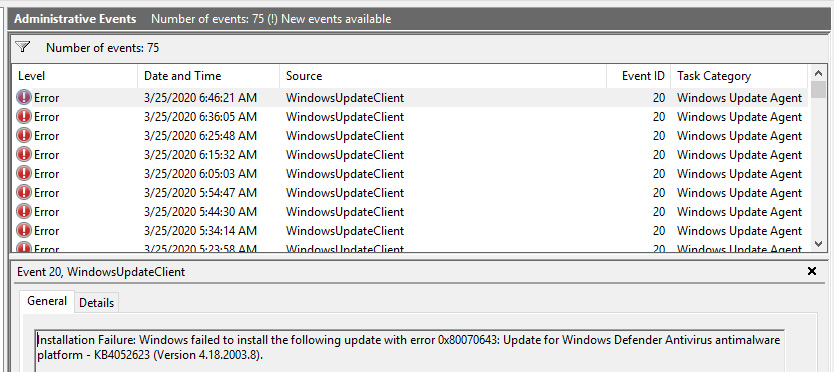Click the Event 20, WindowsUpdateClient pane header
This screenshot has height=372, width=834.
101,271
